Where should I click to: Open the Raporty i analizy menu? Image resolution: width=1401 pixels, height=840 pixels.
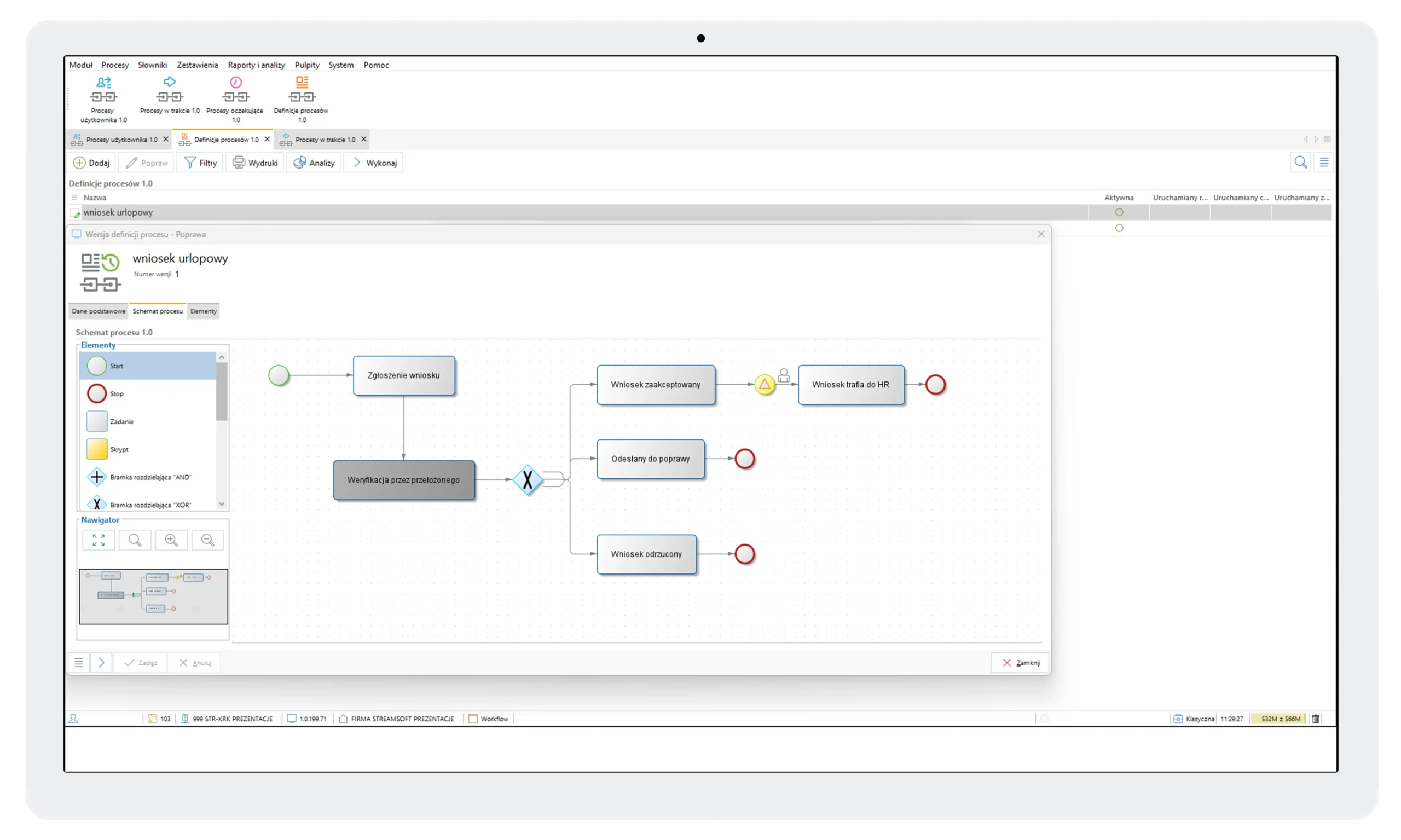pos(256,65)
